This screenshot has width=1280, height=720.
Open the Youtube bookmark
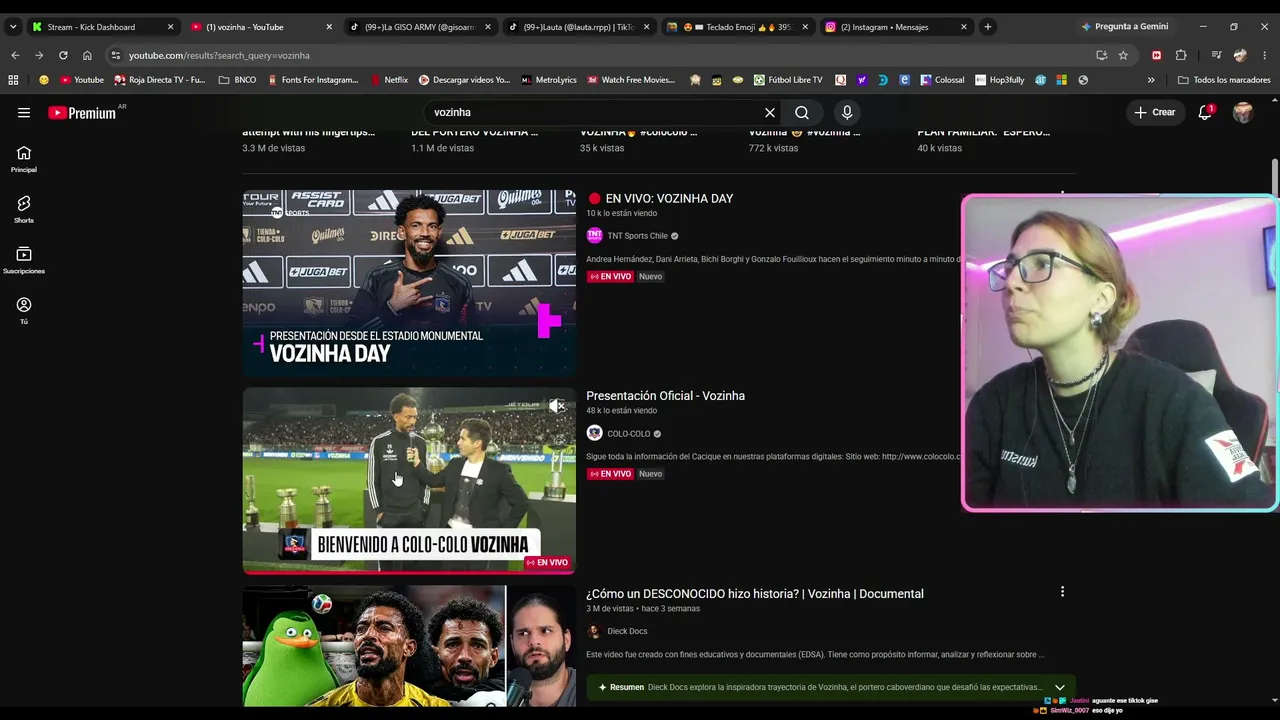[x=82, y=80]
